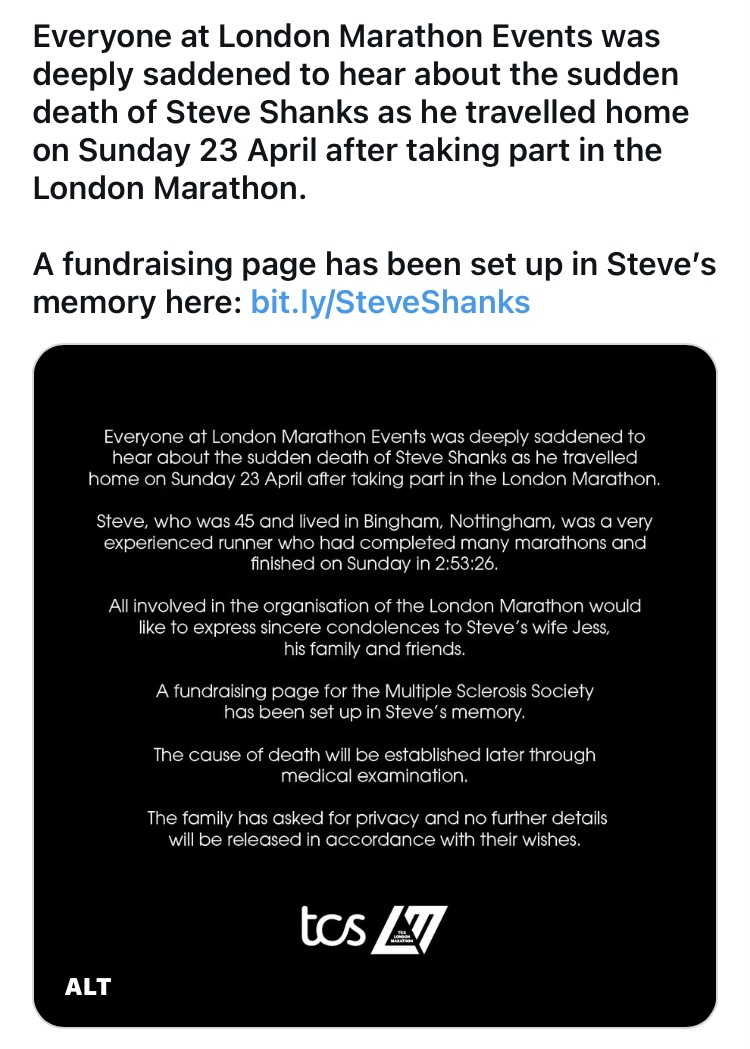The height and width of the screenshot is (1049, 750).
Task: Click 'London Marathon.' ending the tweet's first paragraph
Action: click(x=169, y=189)
